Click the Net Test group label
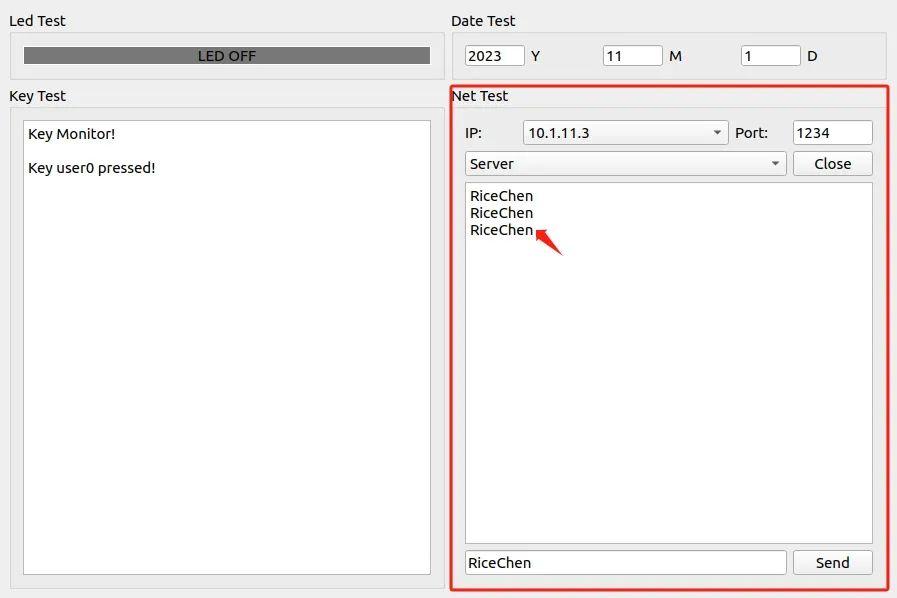 point(479,96)
